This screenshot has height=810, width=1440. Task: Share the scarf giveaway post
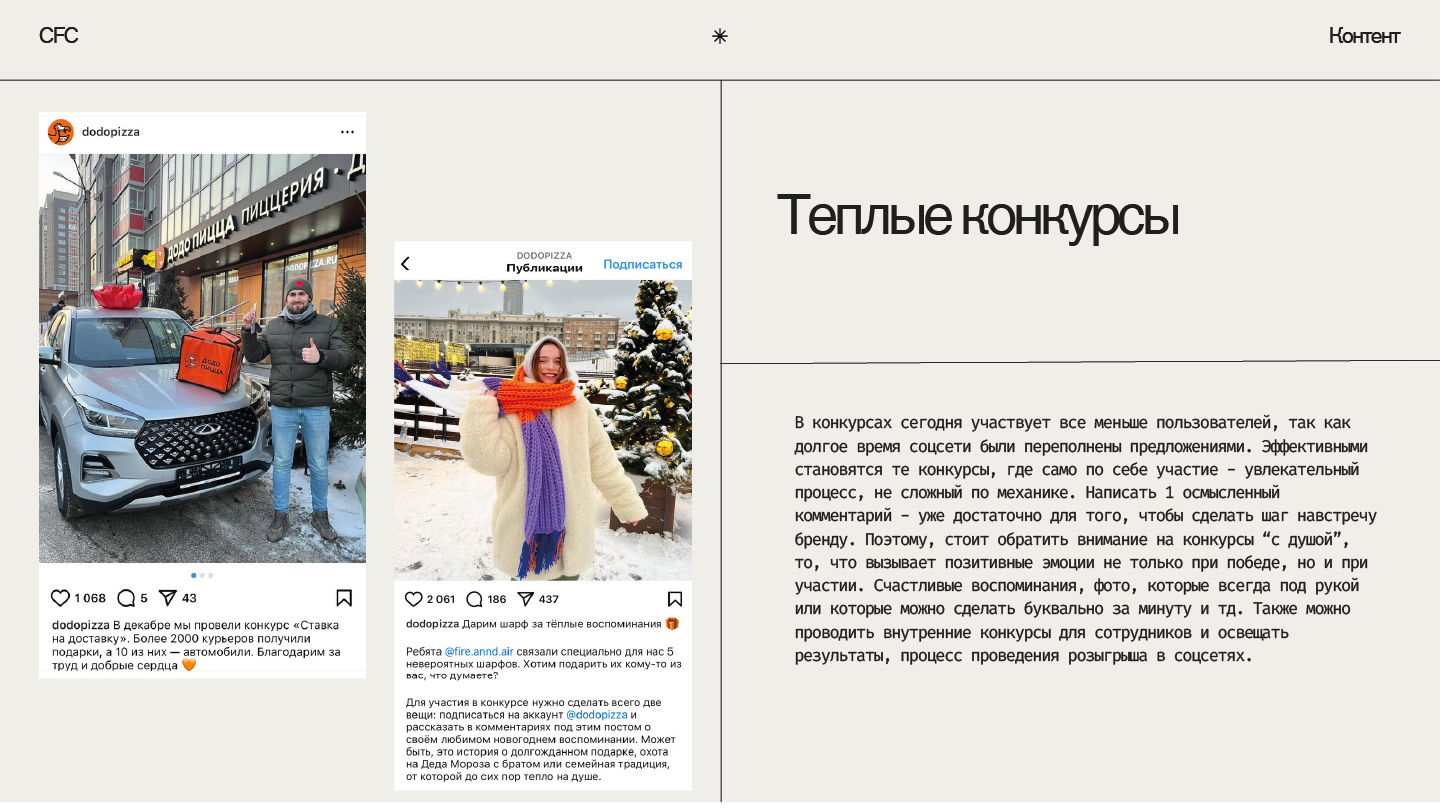(525, 599)
